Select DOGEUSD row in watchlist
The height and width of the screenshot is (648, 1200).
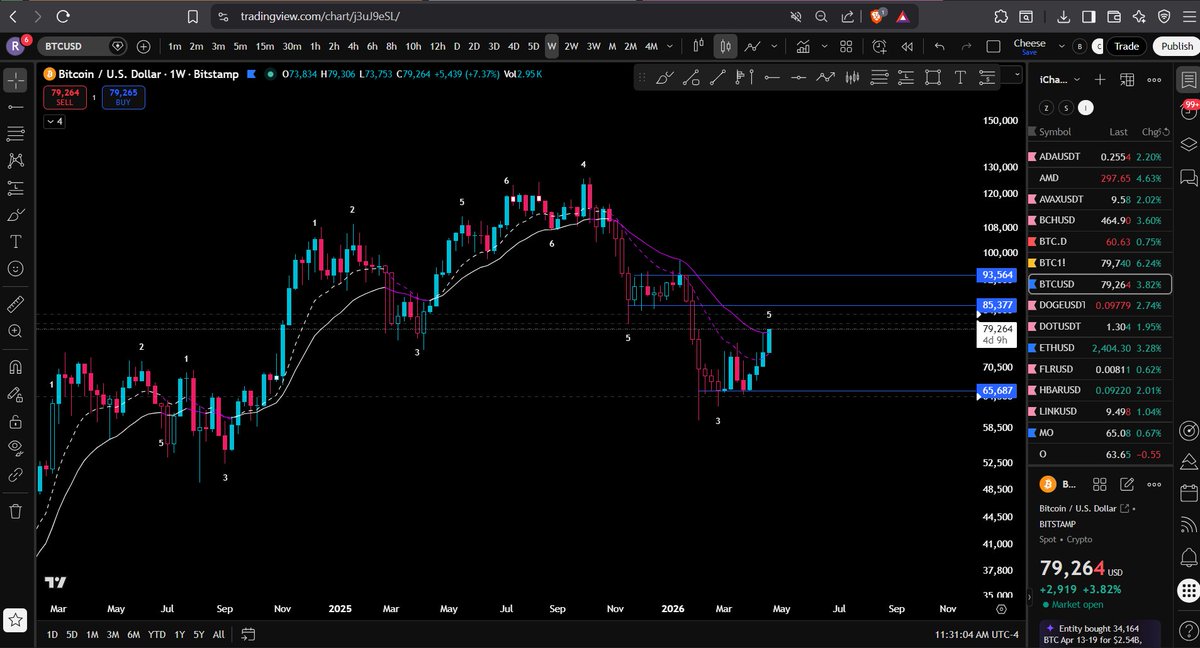[x=1098, y=304]
